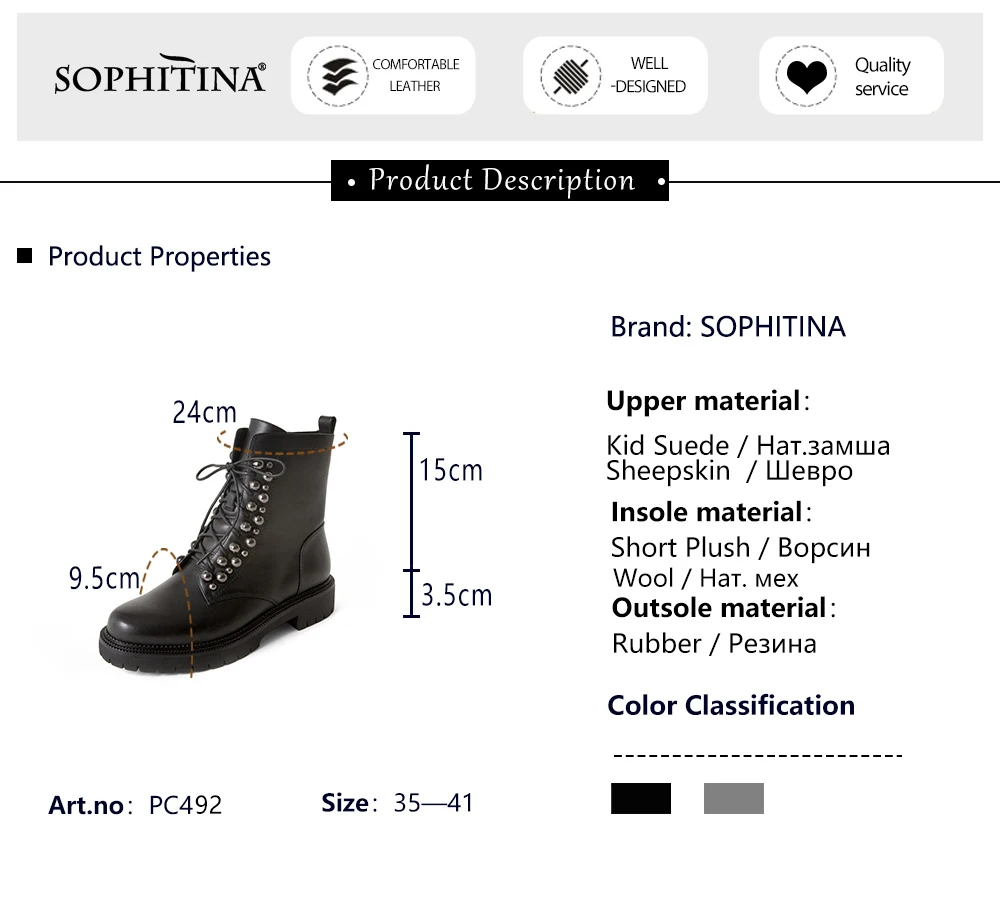Click the black square Product Properties bullet

(x=25, y=256)
